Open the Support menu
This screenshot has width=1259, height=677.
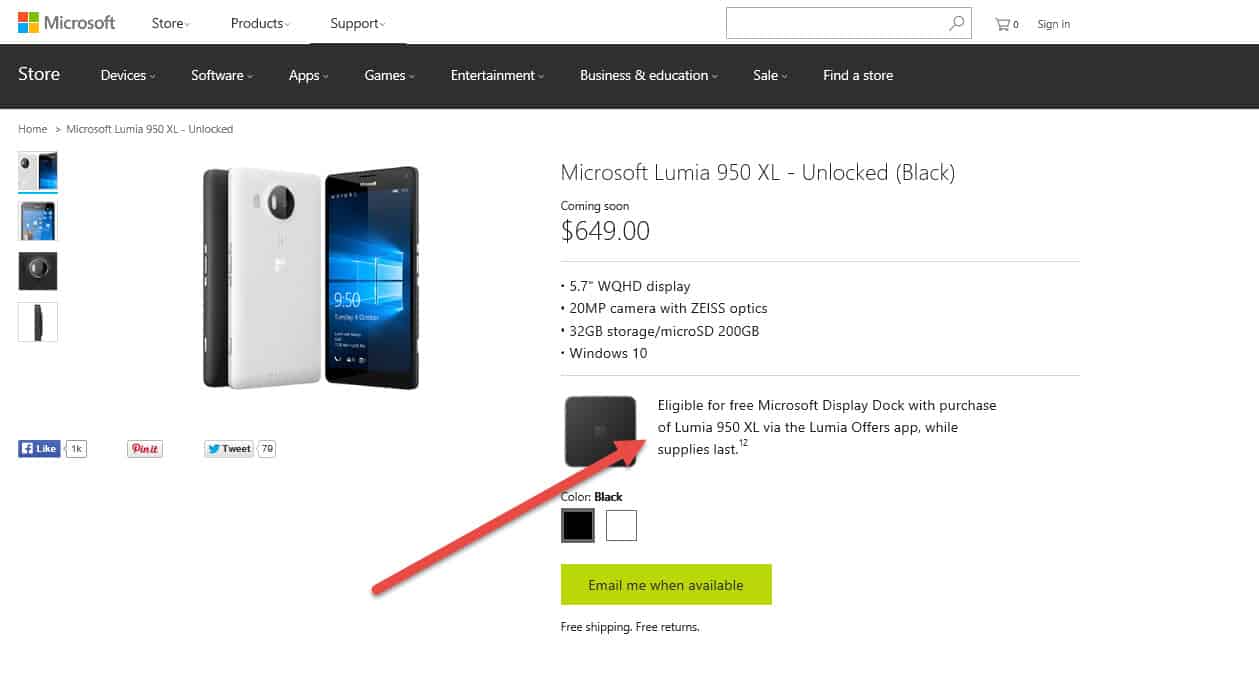(357, 24)
